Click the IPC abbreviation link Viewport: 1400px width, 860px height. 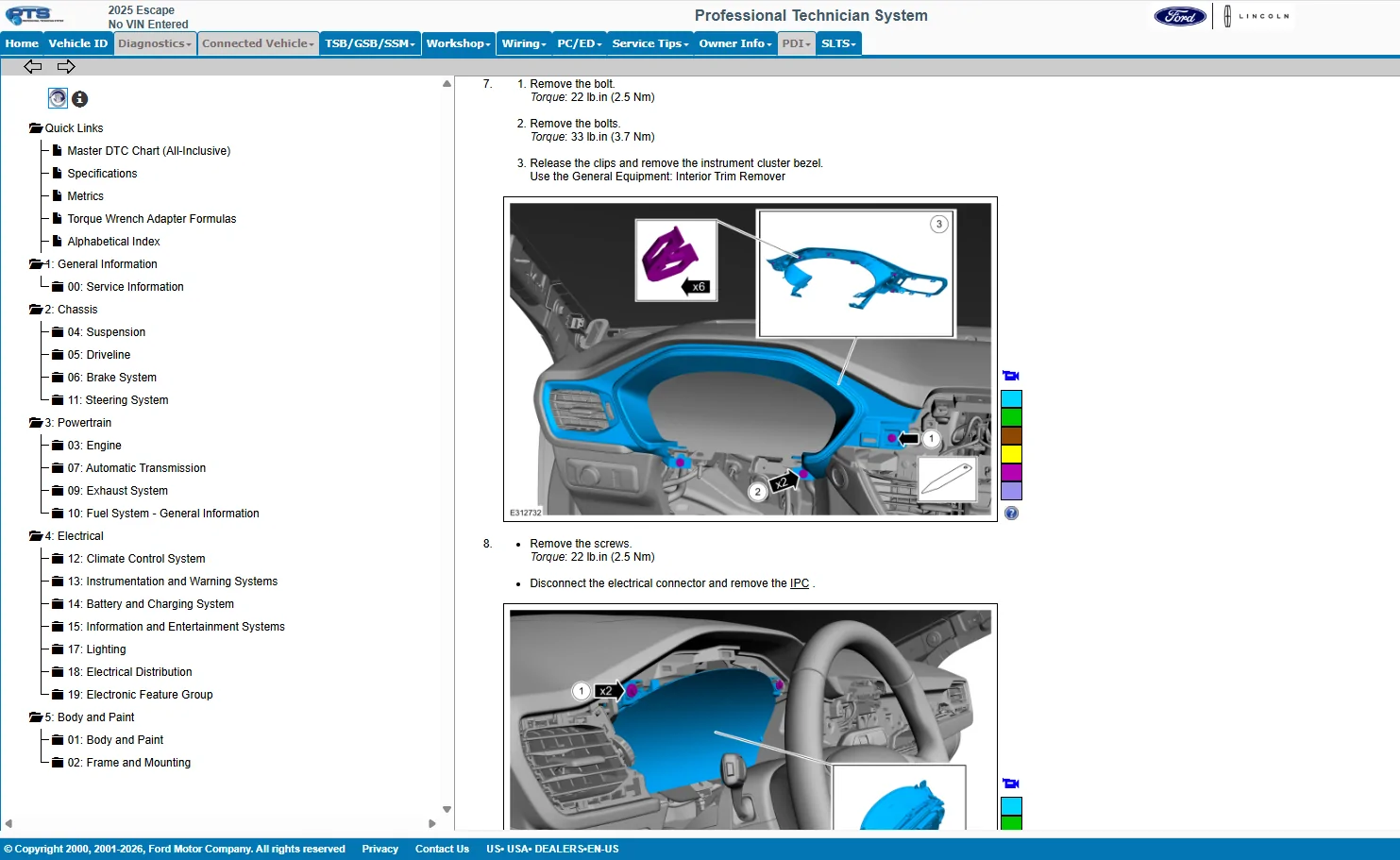[x=800, y=583]
